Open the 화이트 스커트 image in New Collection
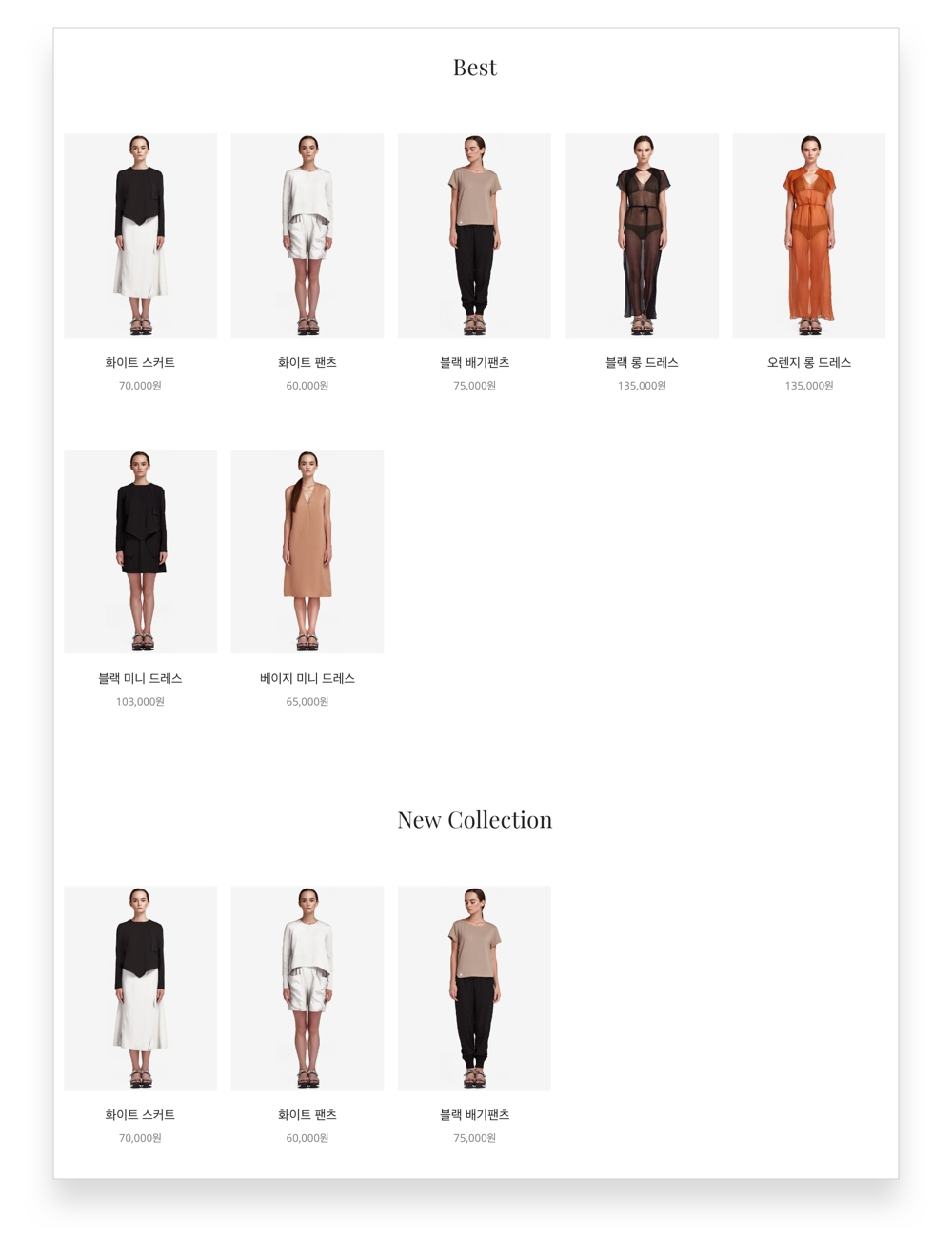 (140, 989)
